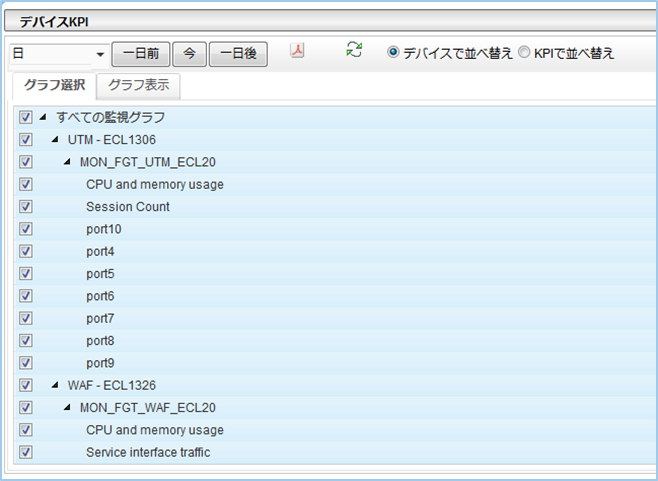658x481 pixels.
Task: Select KPIで並べ替え radio button
Action: pos(524,52)
